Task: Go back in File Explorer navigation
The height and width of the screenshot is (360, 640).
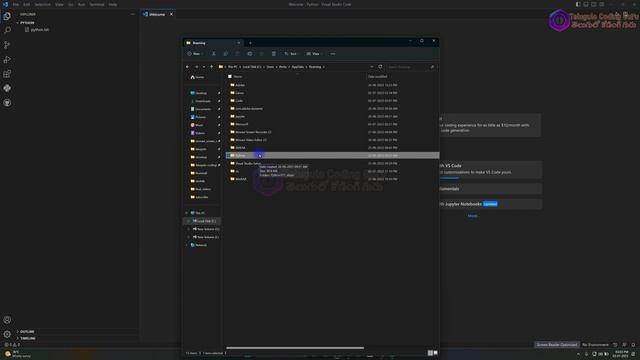Action: coord(187,67)
